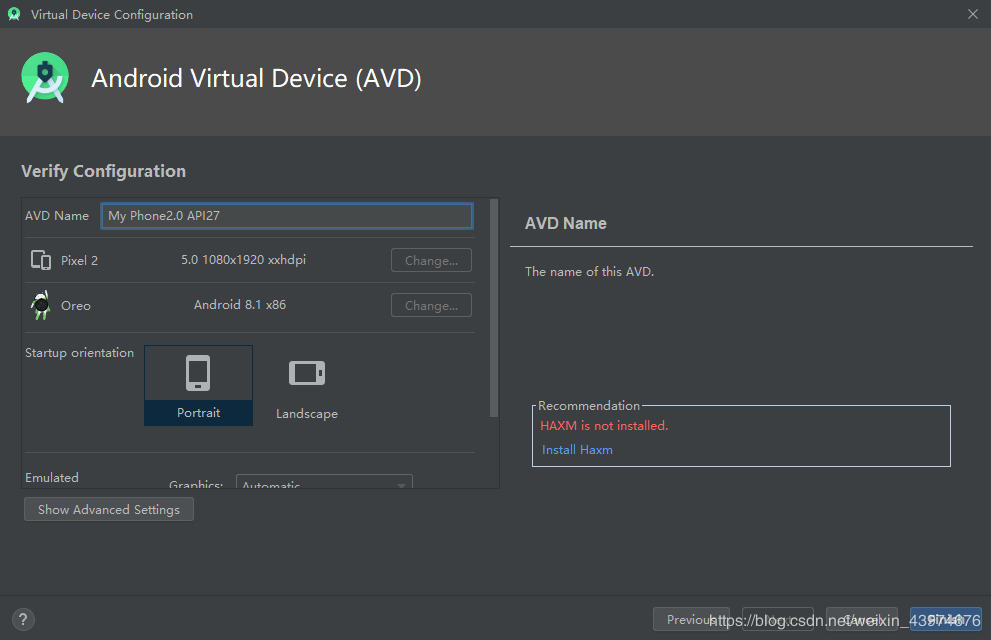Click the Previous button at the bottom
The height and width of the screenshot is (640, 991).
690,619
